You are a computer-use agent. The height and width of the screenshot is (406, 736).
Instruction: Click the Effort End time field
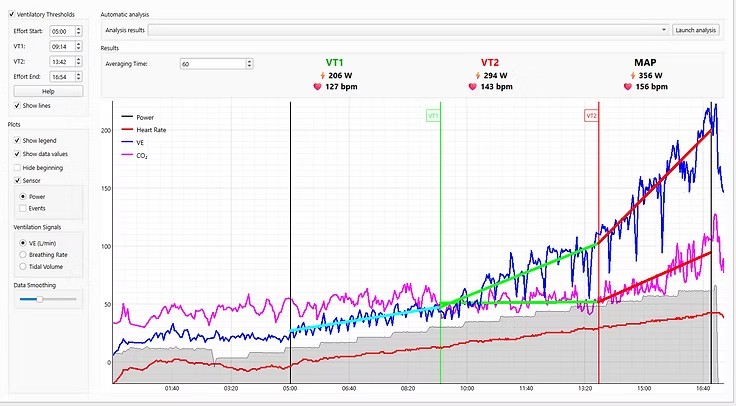tap(62, 77)
